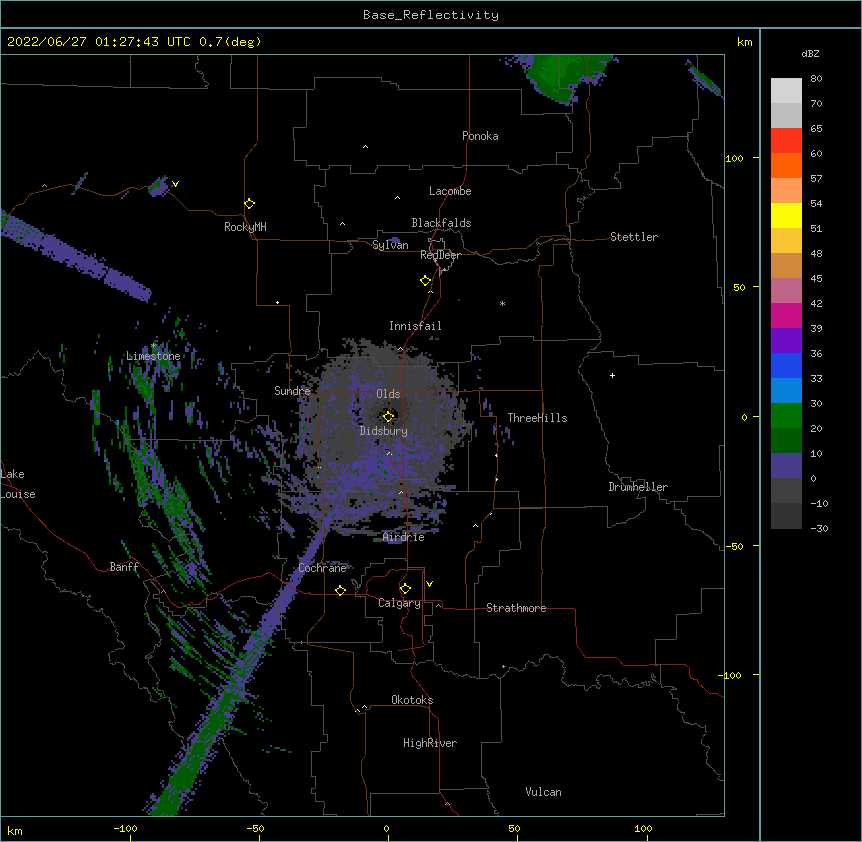The height and width of the screenshot is (842, 862).
Task: Click the yellow marker south of Cochrane
Action: [340, 590]
